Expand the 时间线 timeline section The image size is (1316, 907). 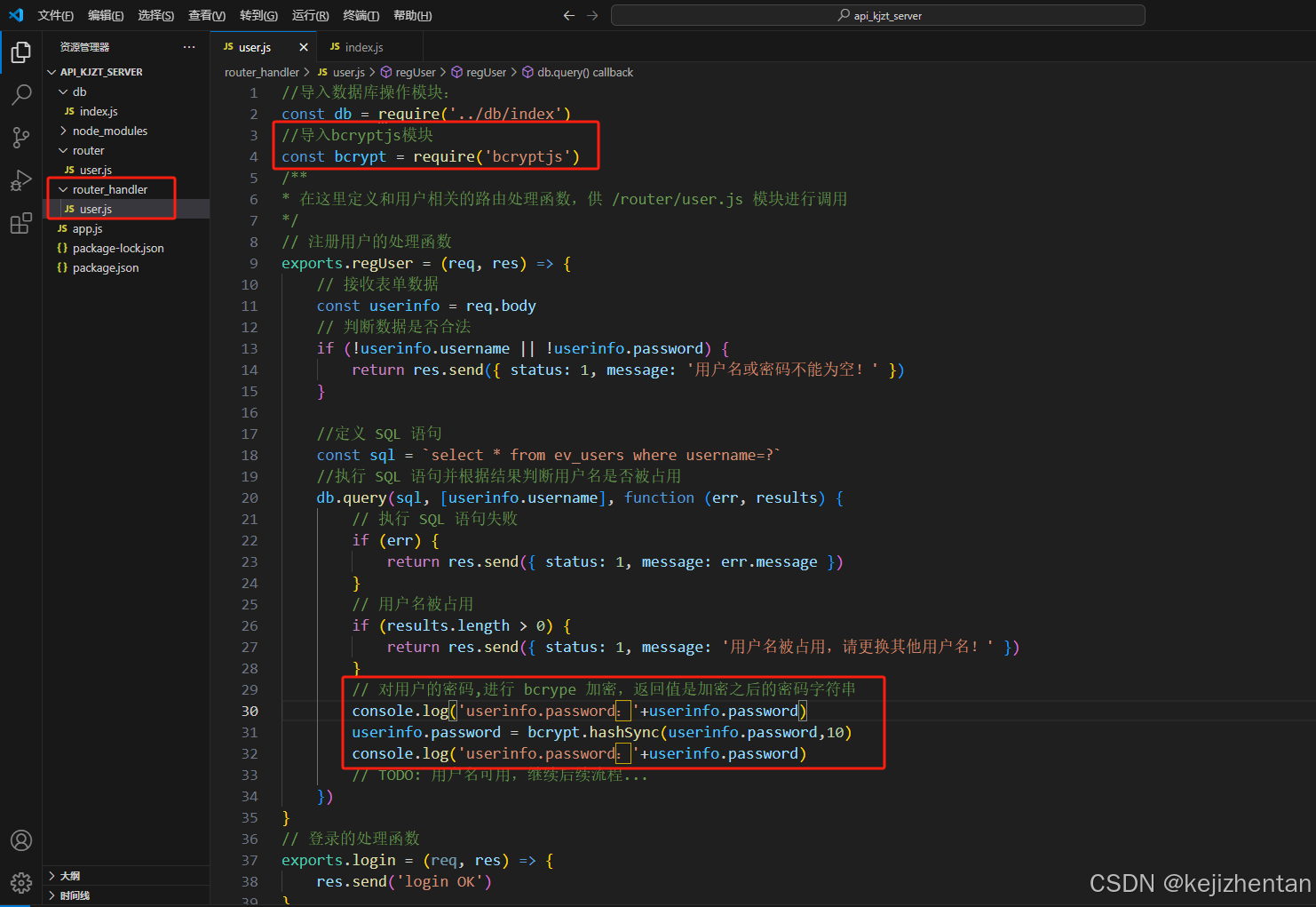126,895
